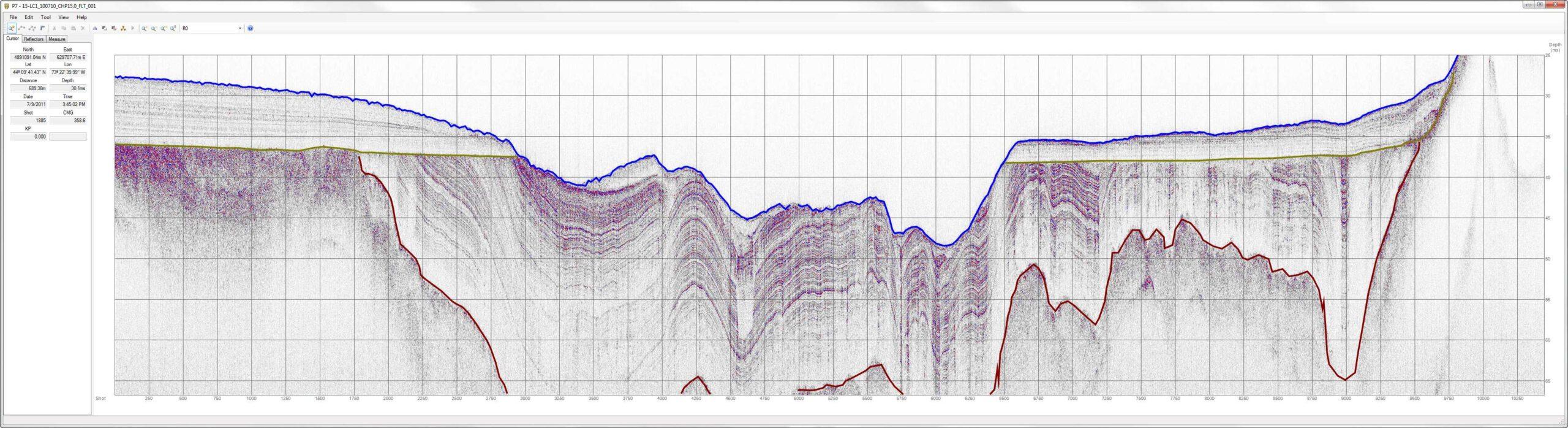
Task: Click the yellow three-node toolbar icon
Action: (124, 28)
